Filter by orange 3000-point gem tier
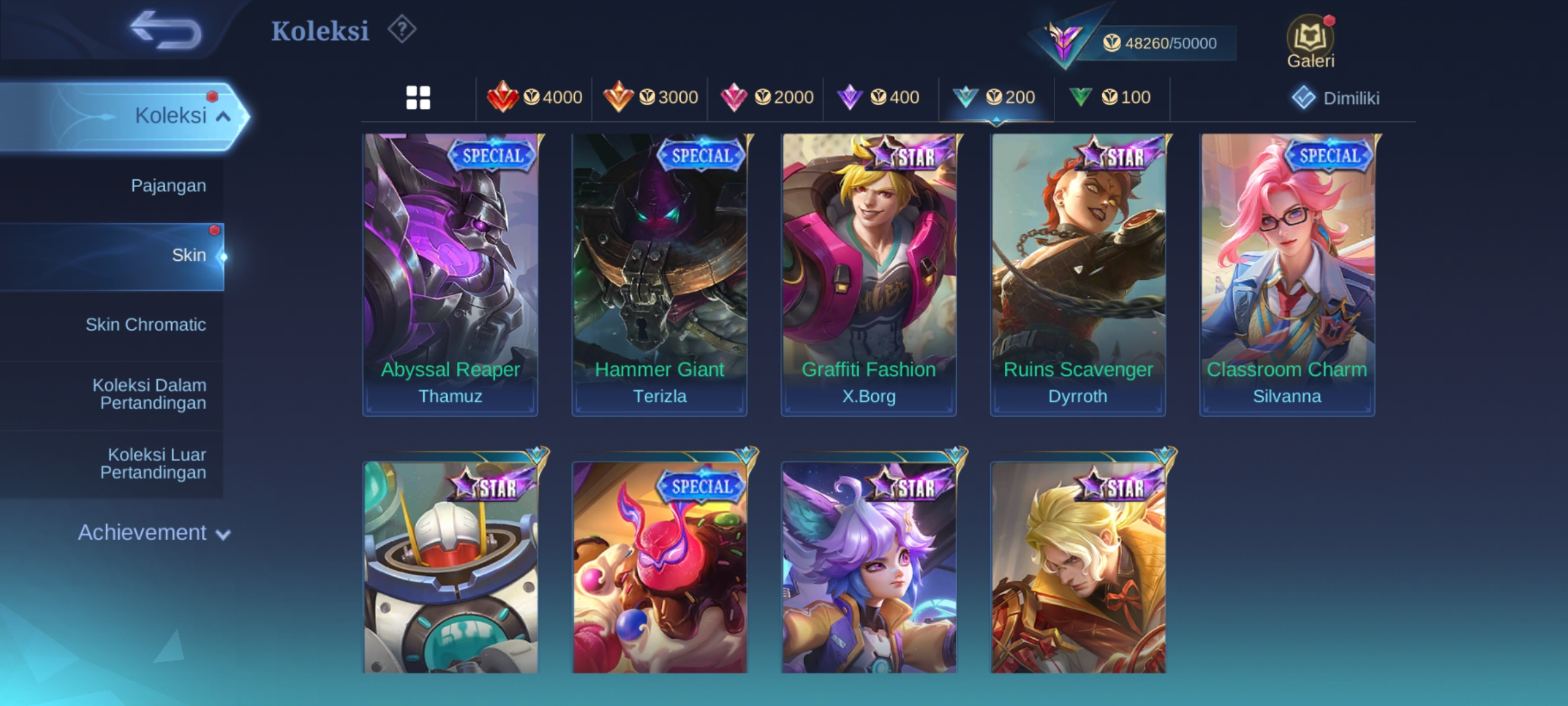 pos(650,97)
